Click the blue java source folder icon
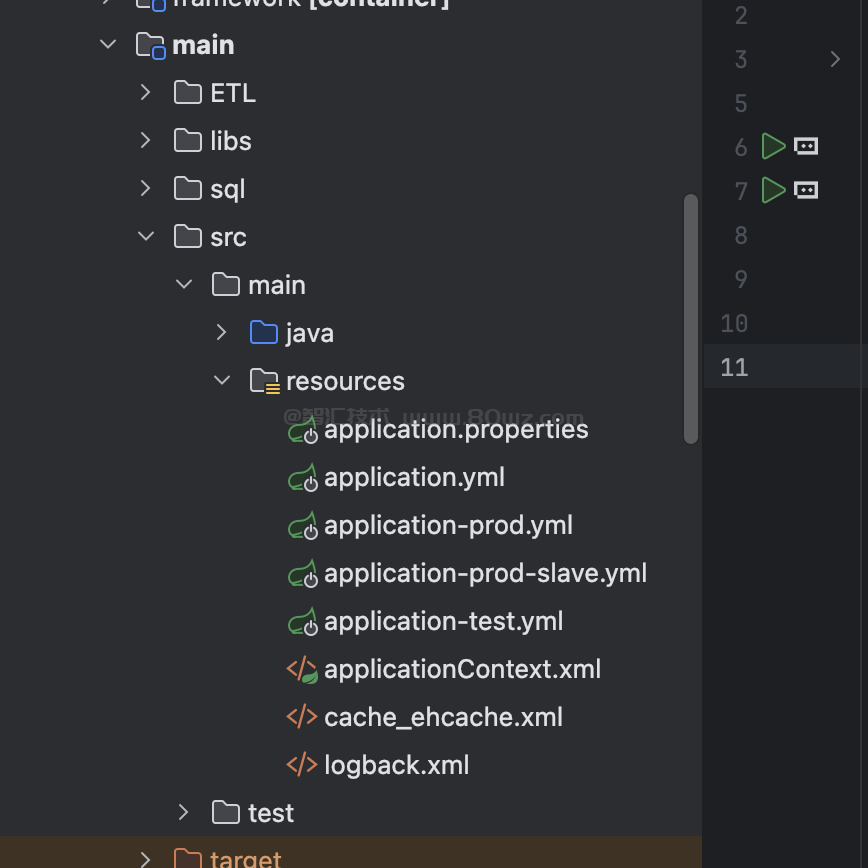The image size is (868, 868). [264, 333]
